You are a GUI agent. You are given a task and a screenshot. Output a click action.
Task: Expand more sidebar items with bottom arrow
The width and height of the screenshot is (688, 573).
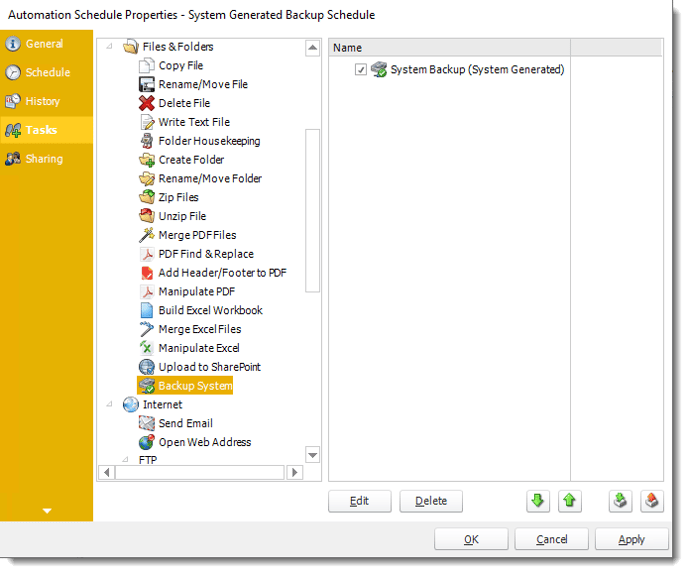(47, 511)
